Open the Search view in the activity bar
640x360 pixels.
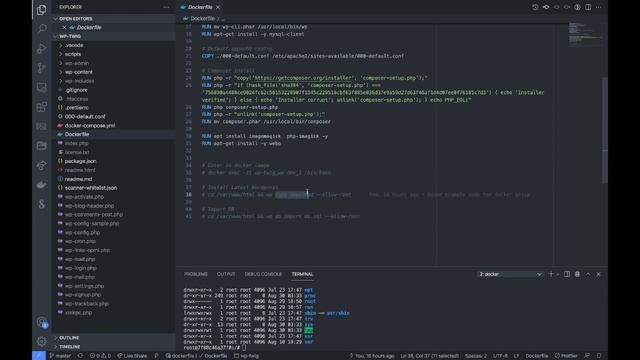pos(42,29)
